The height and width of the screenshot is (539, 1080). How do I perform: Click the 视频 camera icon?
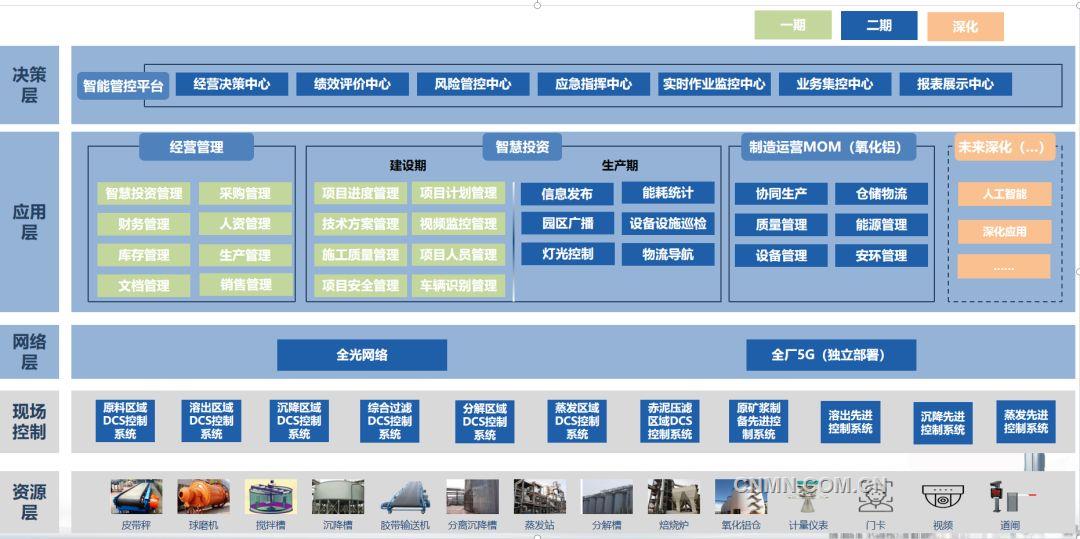point(942,497)
